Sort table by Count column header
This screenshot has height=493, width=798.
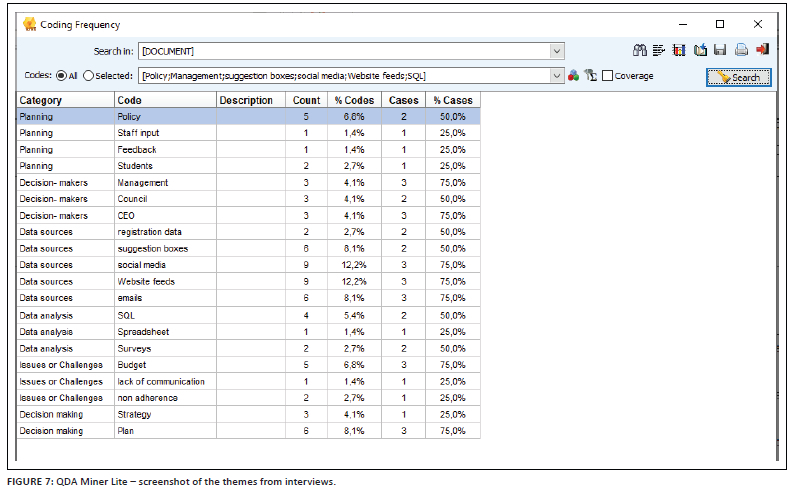tap(306, 100)
